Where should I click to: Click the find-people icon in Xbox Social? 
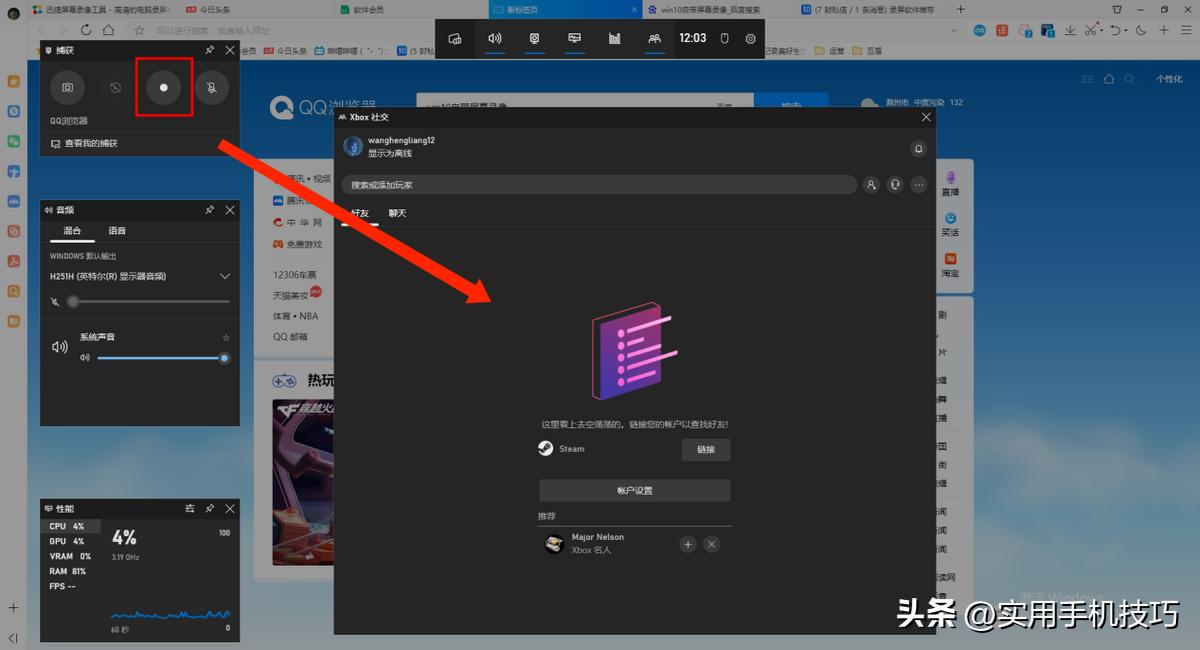871,185
